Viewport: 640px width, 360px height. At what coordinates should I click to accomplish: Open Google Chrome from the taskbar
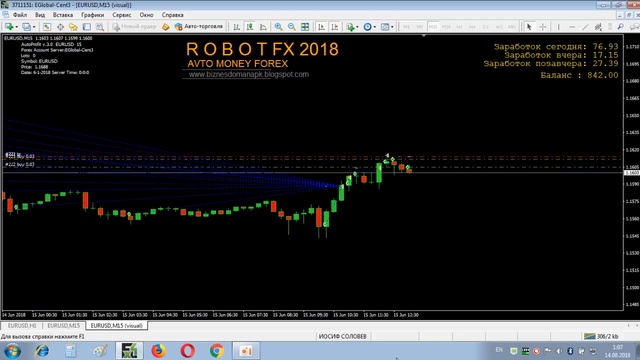pyautogui.click(x=217, y=351)
